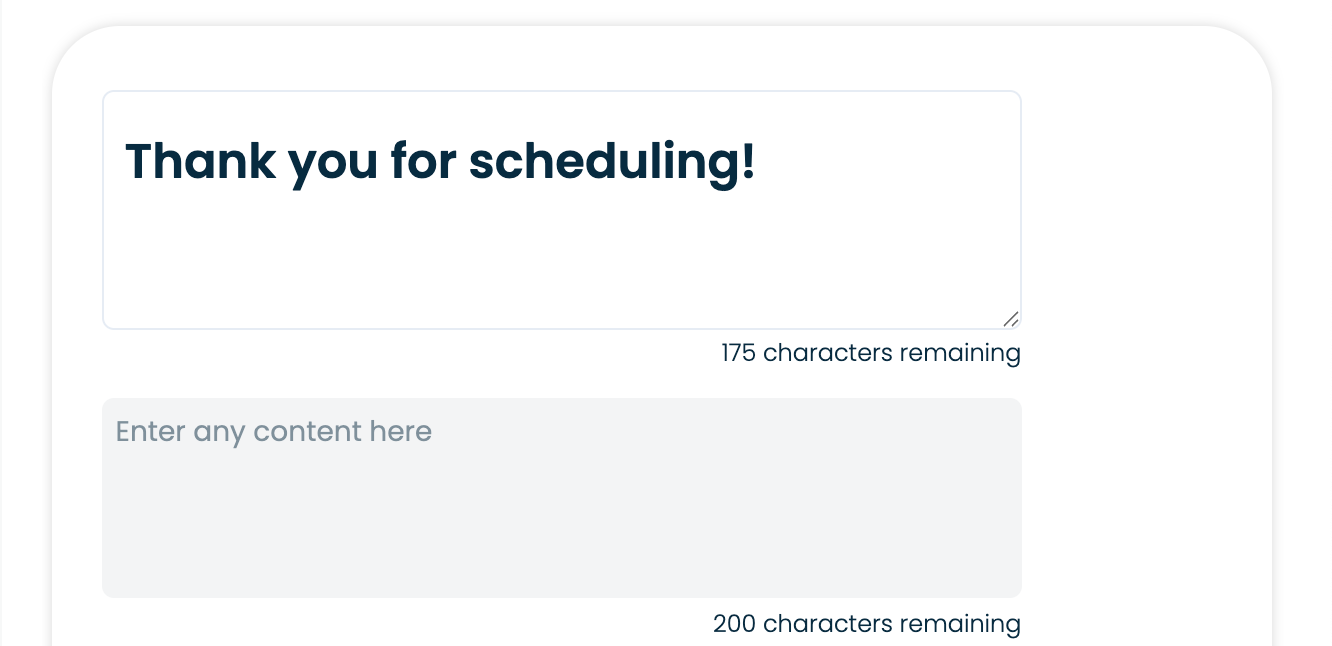This screenshot has height=646, width=1332.
Task: Click the word "remaining" under the content box
Action: 960,624
